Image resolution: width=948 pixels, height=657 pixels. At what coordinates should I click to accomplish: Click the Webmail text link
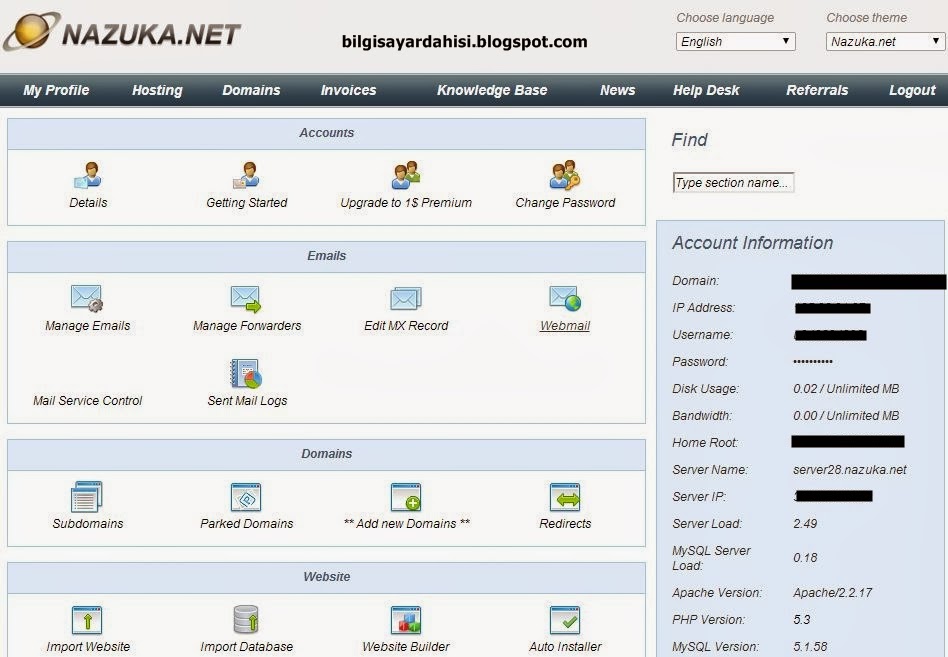point(565,326)
